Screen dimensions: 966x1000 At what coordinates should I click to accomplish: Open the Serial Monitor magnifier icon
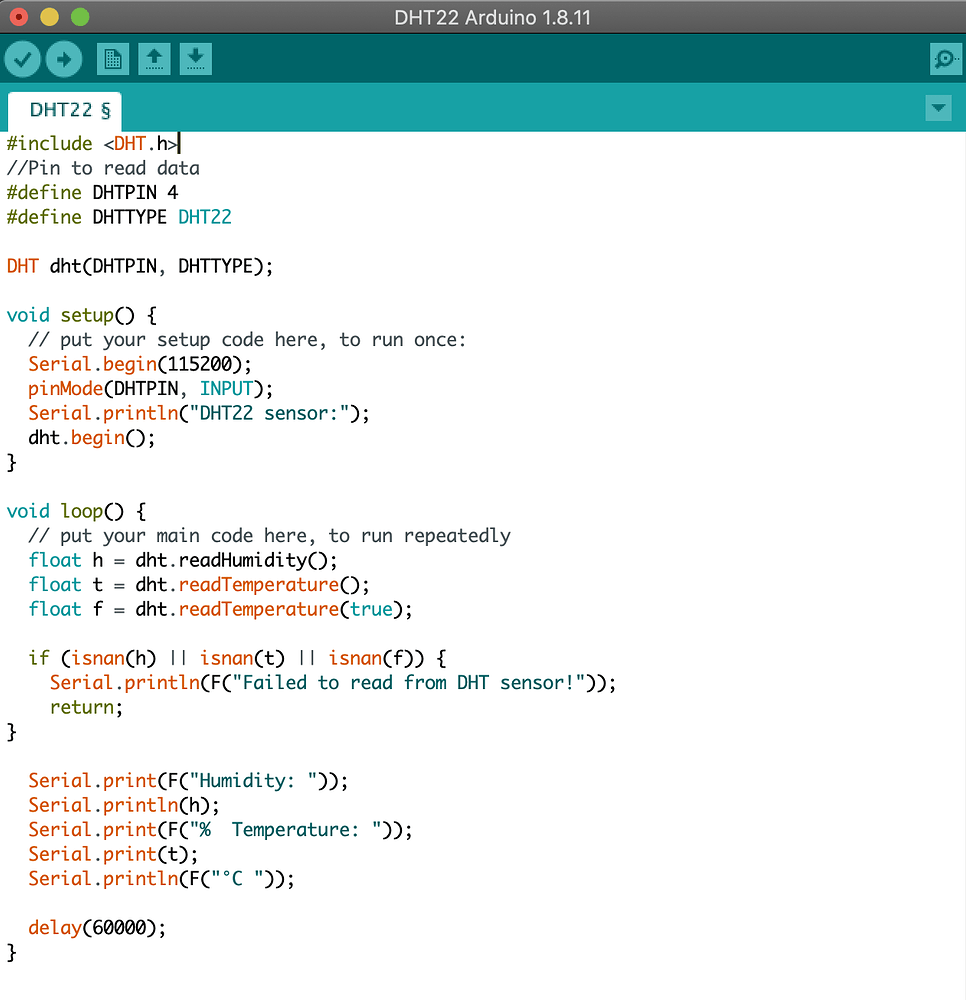(945, 58)
